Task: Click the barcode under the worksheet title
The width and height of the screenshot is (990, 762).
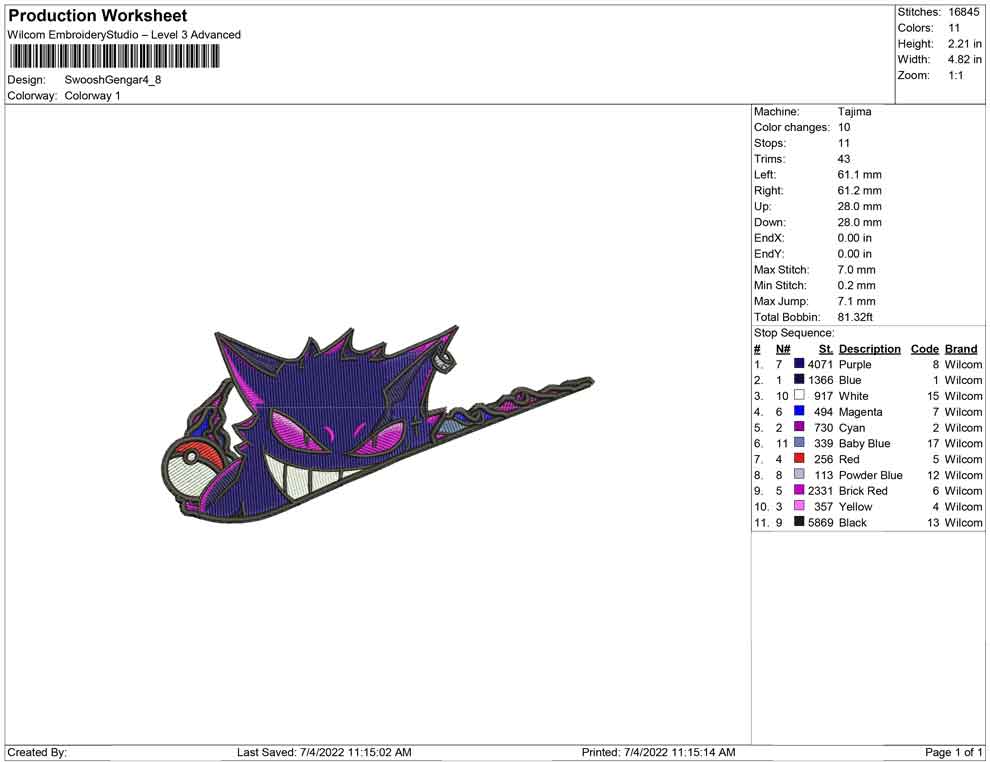Action: 114,57
